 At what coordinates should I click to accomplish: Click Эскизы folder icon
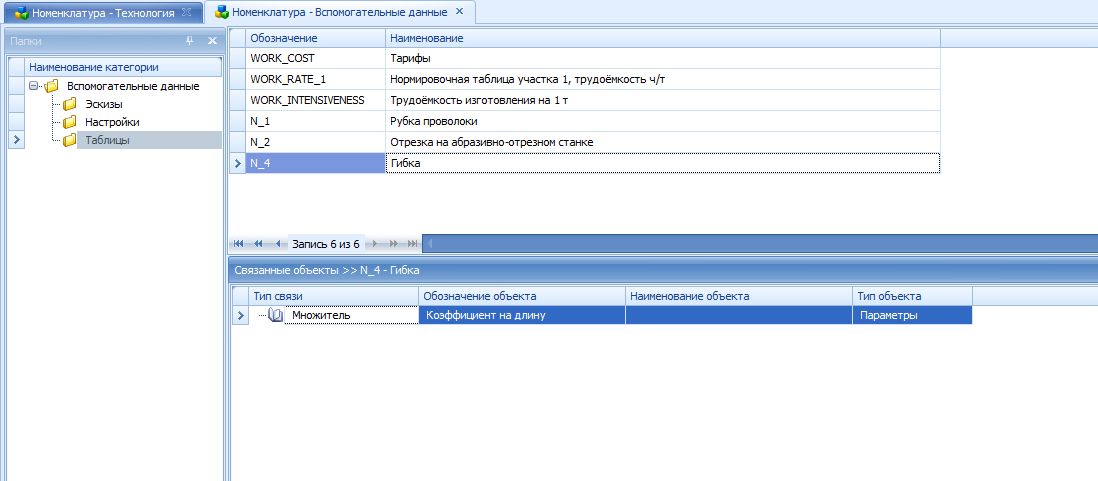tap(69, 104)
